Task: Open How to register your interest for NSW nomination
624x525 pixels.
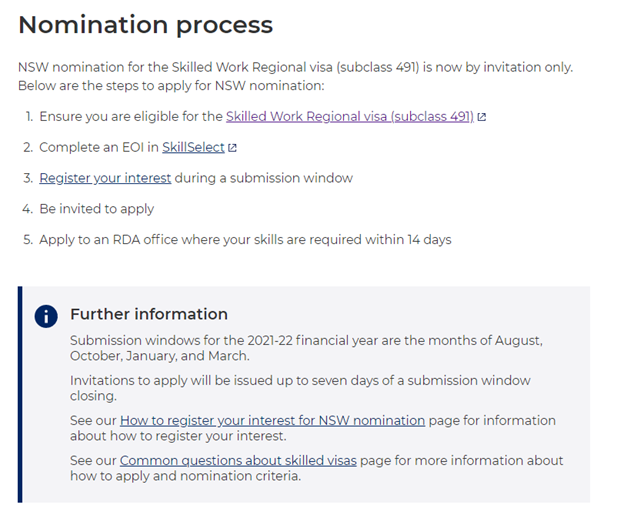Action: coord(272,421)
